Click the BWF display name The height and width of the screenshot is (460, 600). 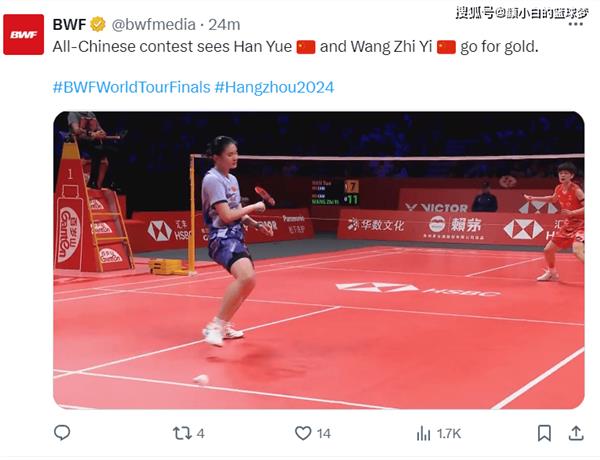[x=69, y=24]
